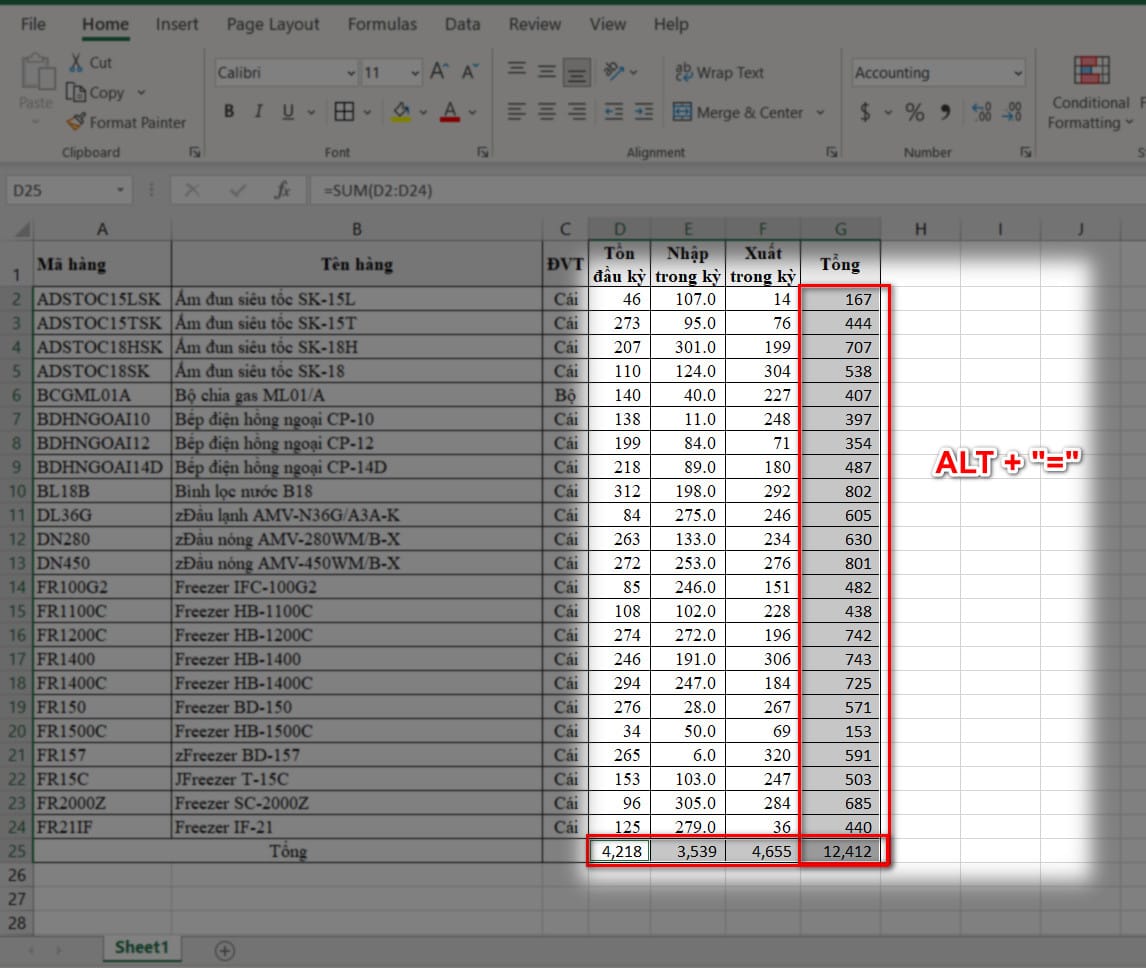Click the Cut scissors icon
Screen dimensions: 1146x968
point(75,62)
